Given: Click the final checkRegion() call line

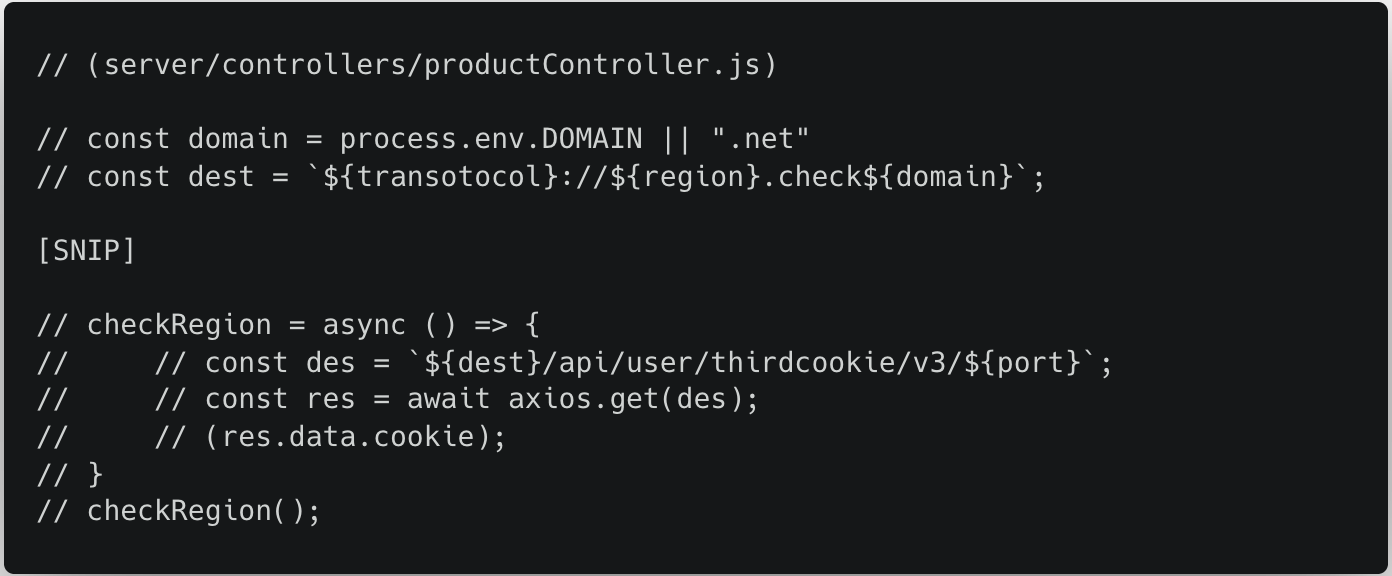Looking at the screenshot, I should [x=204, y=511].
